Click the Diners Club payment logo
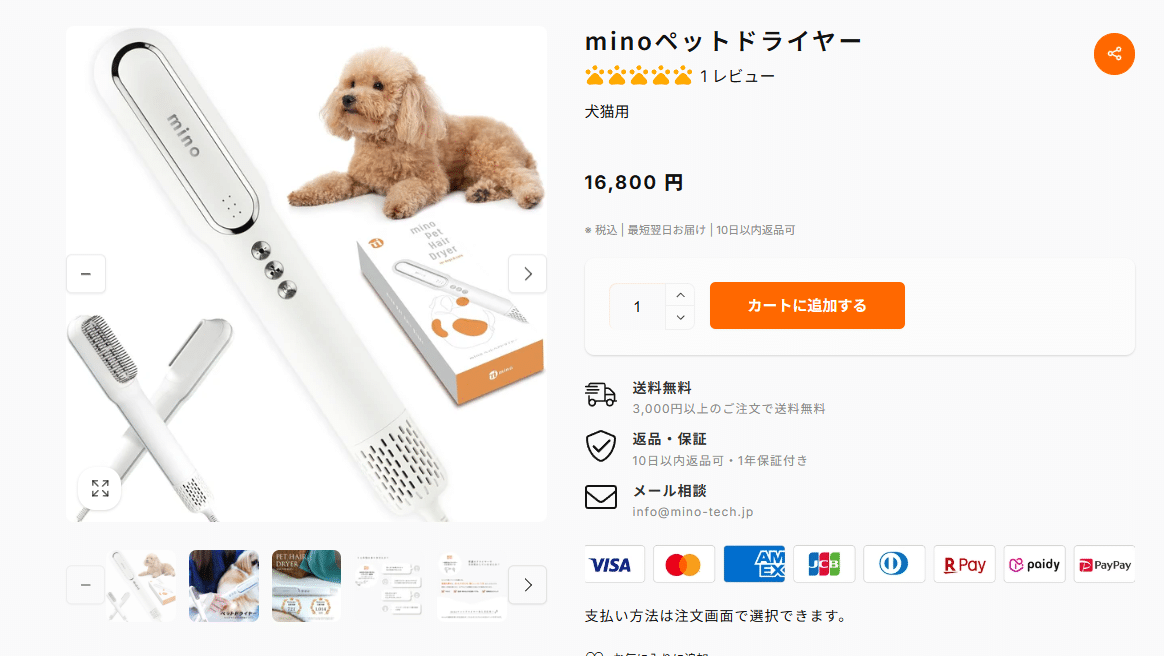 coord(894,565)
